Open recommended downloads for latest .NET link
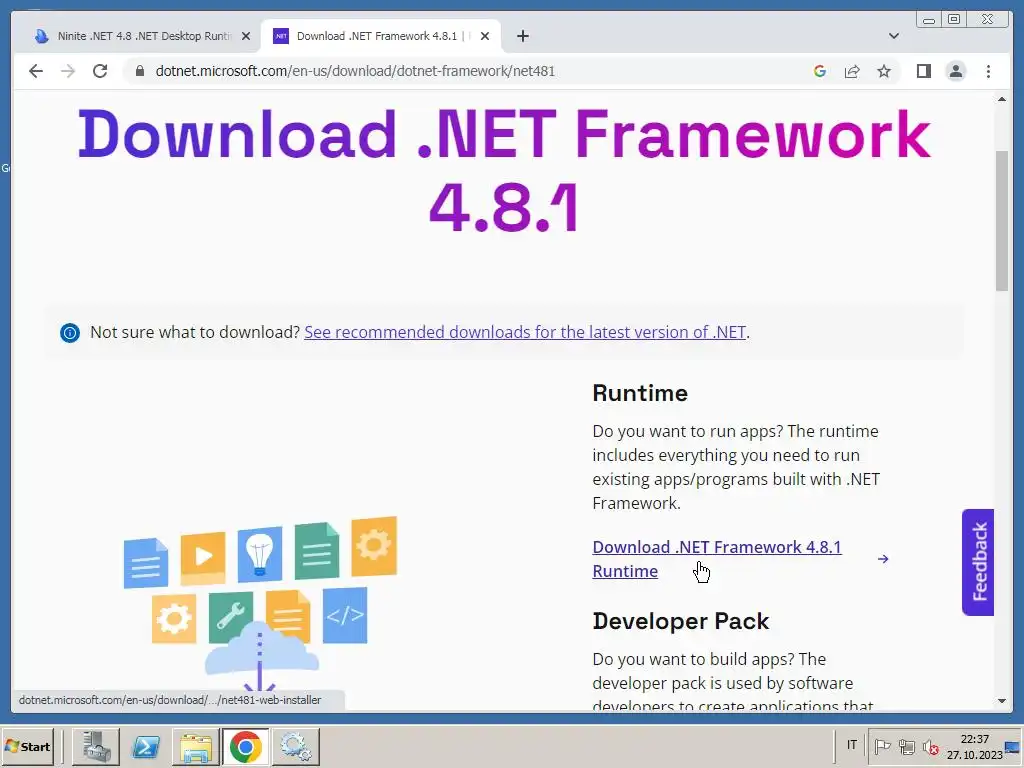This screenshot has height=768, width=1024. (525, 332)
